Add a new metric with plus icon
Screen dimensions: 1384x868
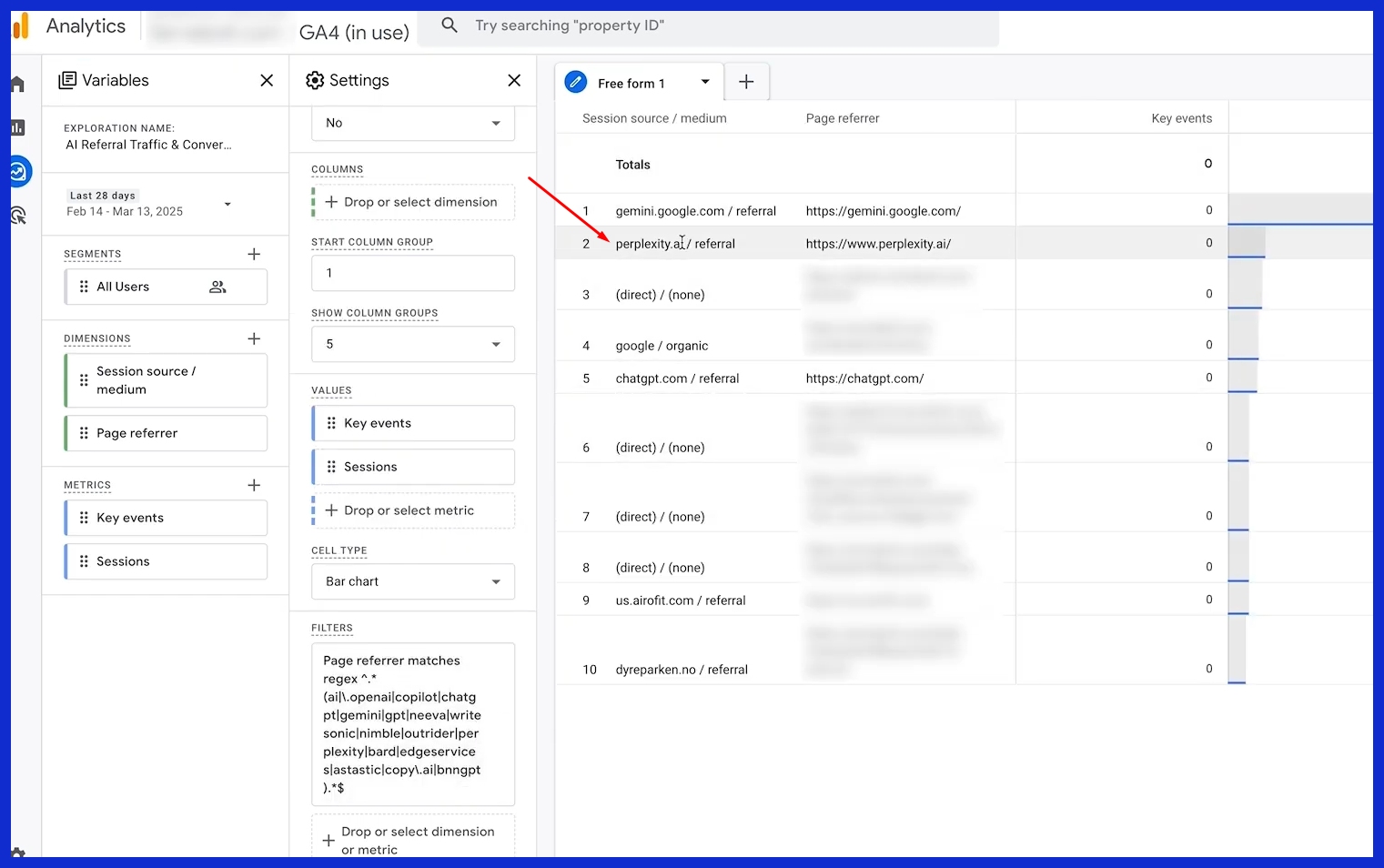pyautogui.click(x=254, y=485)
